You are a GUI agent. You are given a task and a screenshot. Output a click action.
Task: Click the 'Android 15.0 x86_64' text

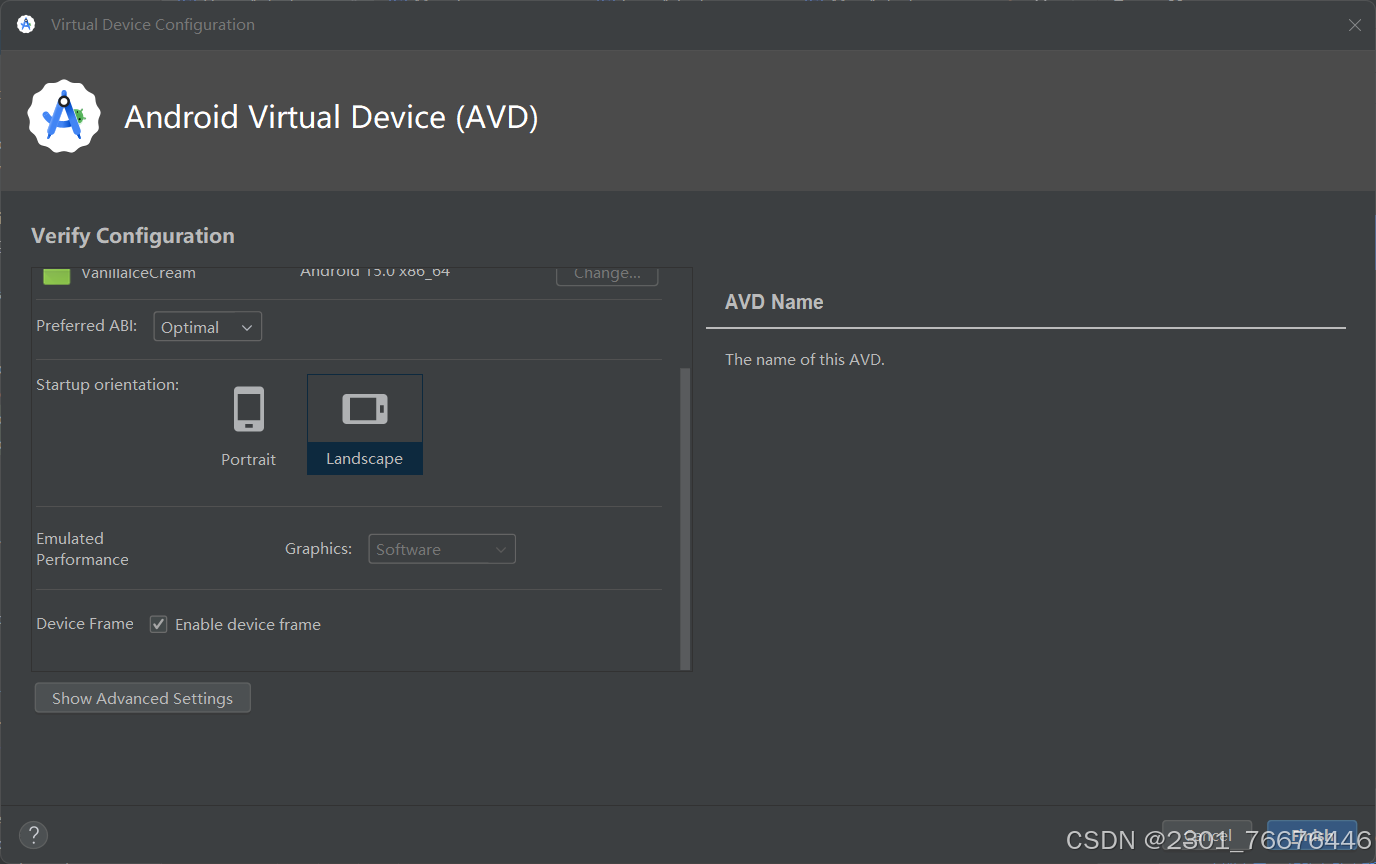tap(375, 272)
